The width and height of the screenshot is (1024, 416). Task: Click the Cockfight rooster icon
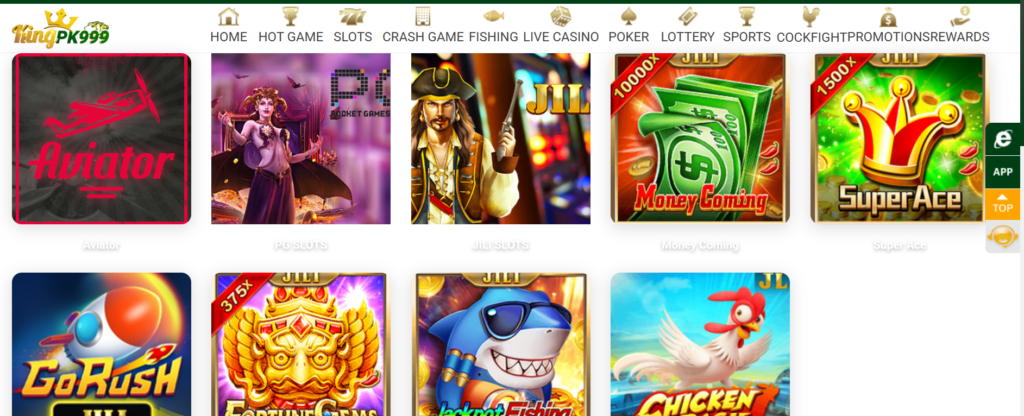(811, 17)
